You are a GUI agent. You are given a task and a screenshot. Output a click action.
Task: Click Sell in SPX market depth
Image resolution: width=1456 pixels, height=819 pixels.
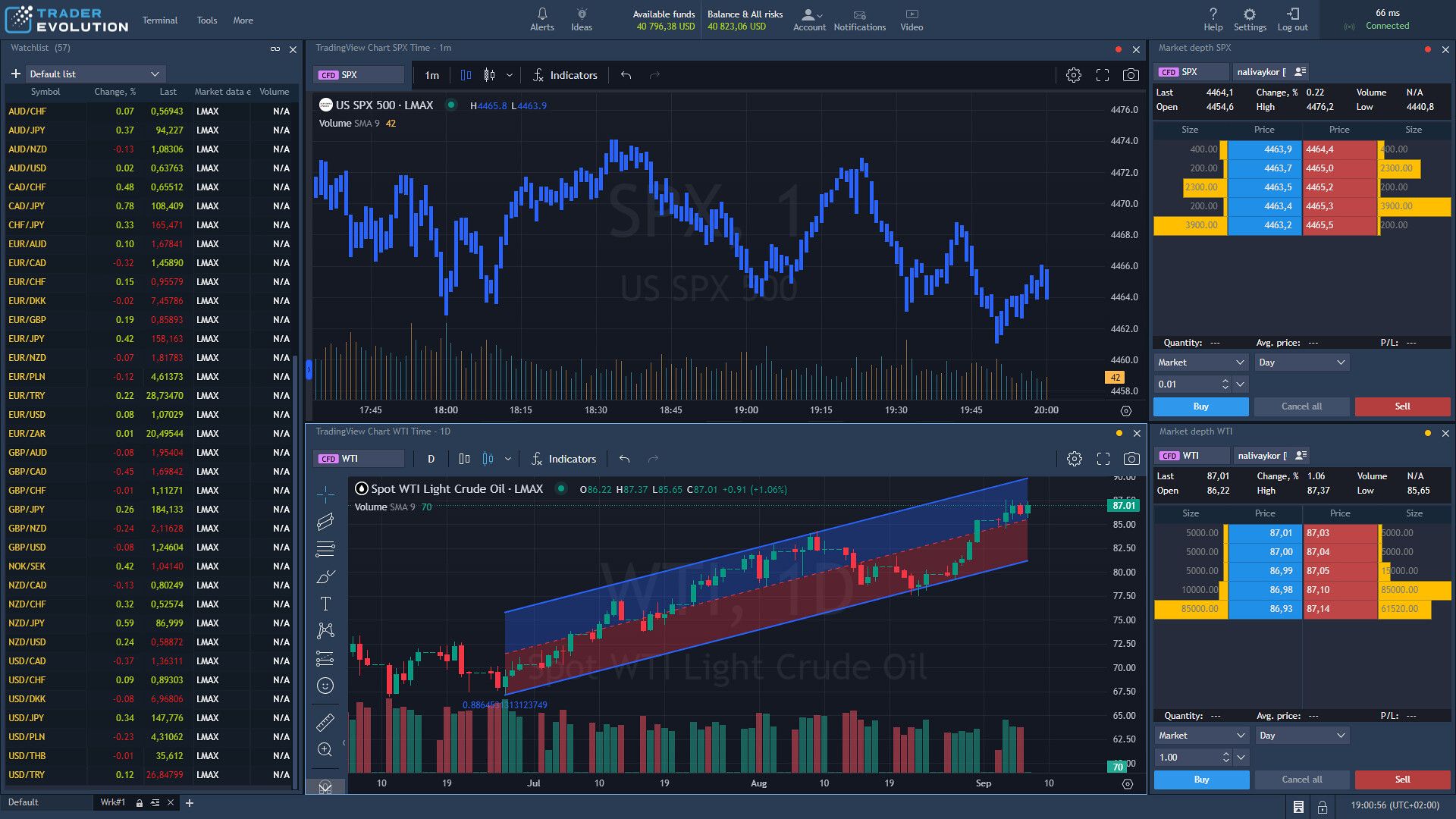1403,406
